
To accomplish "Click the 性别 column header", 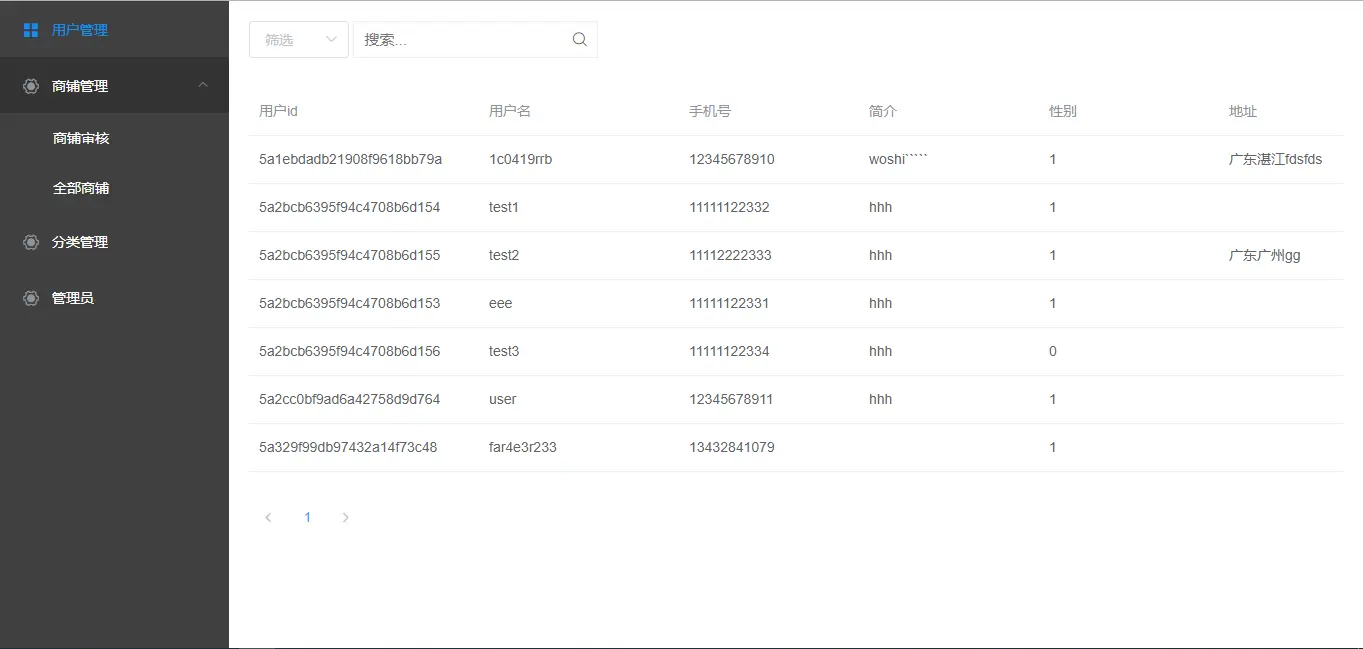I will [1063, 111].
